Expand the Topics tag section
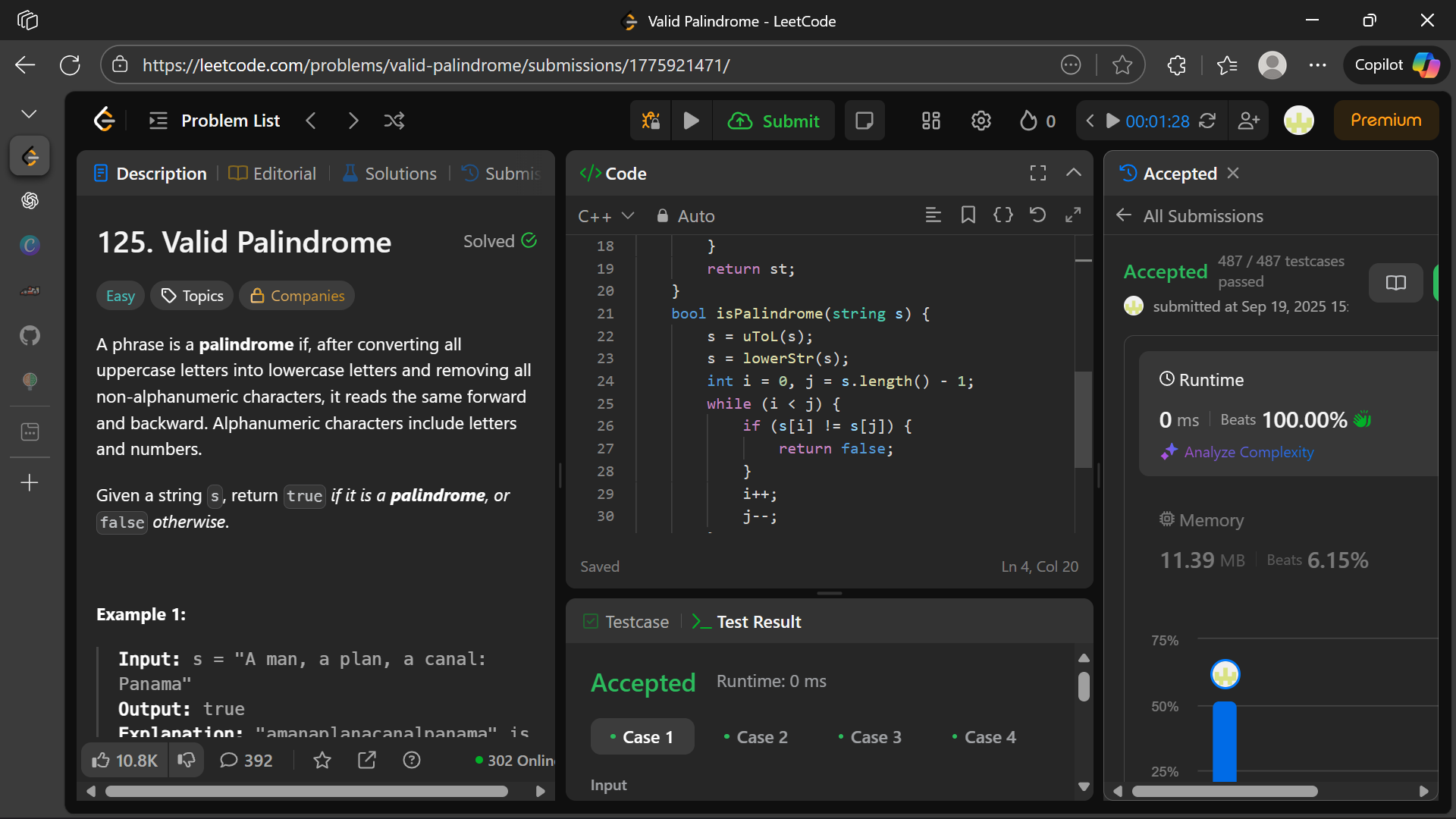 [x=193, y=296]
